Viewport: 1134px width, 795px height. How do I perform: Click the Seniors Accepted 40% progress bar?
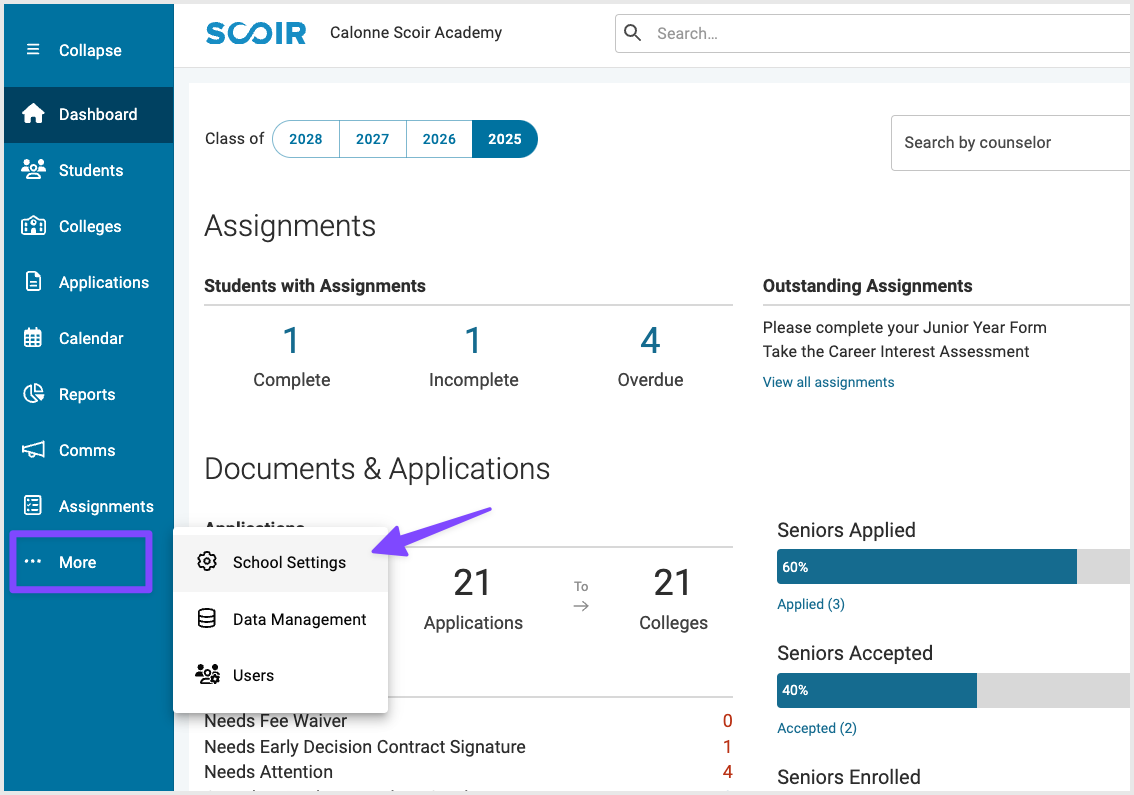coord(953,690)
